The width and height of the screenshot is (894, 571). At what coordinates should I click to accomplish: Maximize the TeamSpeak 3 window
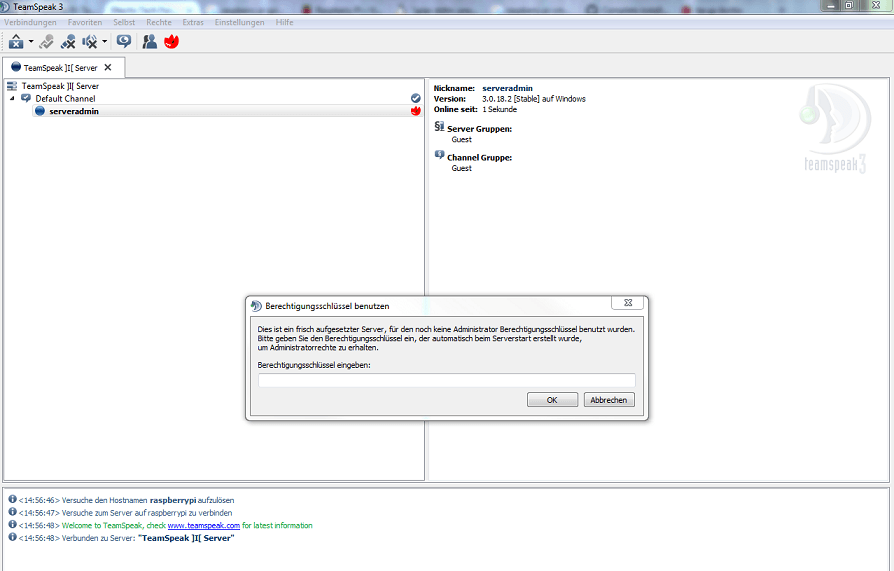pos(849,5)
